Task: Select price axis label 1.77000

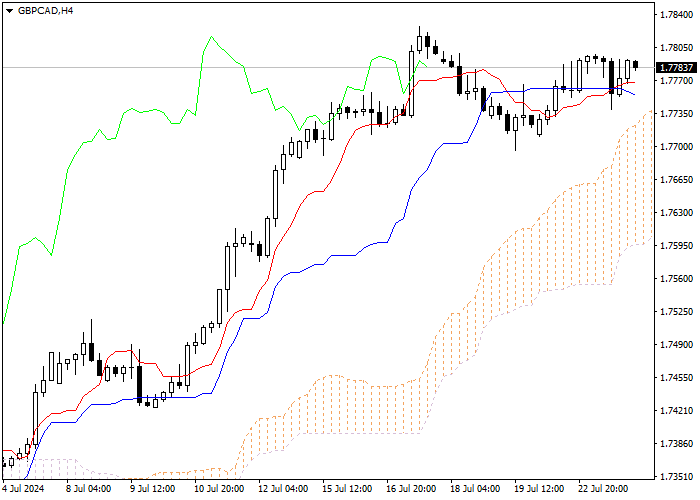Action: pyautogui.click(x=677, y=147)
